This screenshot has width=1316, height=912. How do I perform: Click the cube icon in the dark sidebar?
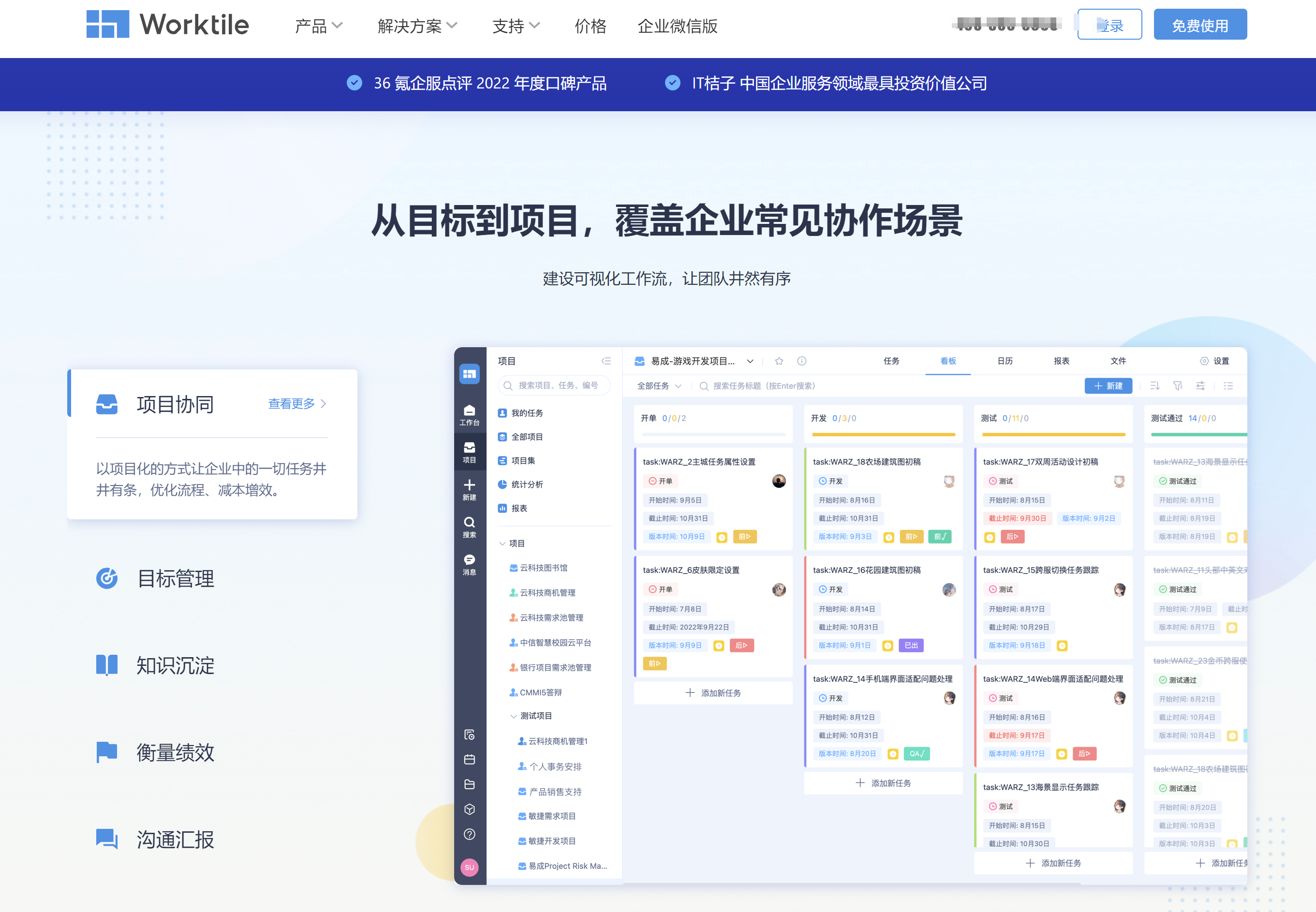[469, 809]
